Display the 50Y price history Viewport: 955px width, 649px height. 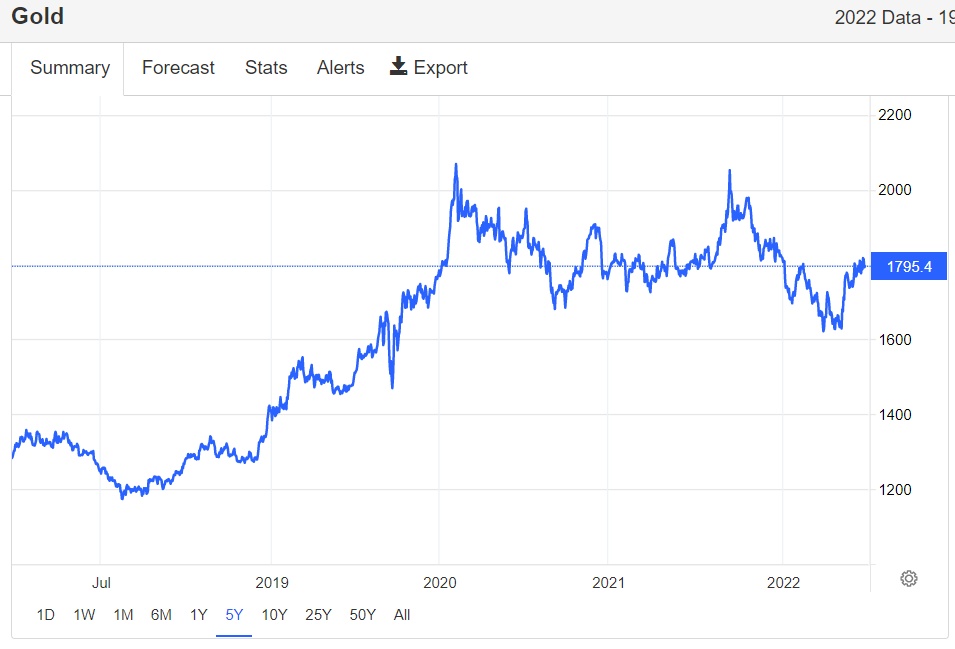point(362,615)
